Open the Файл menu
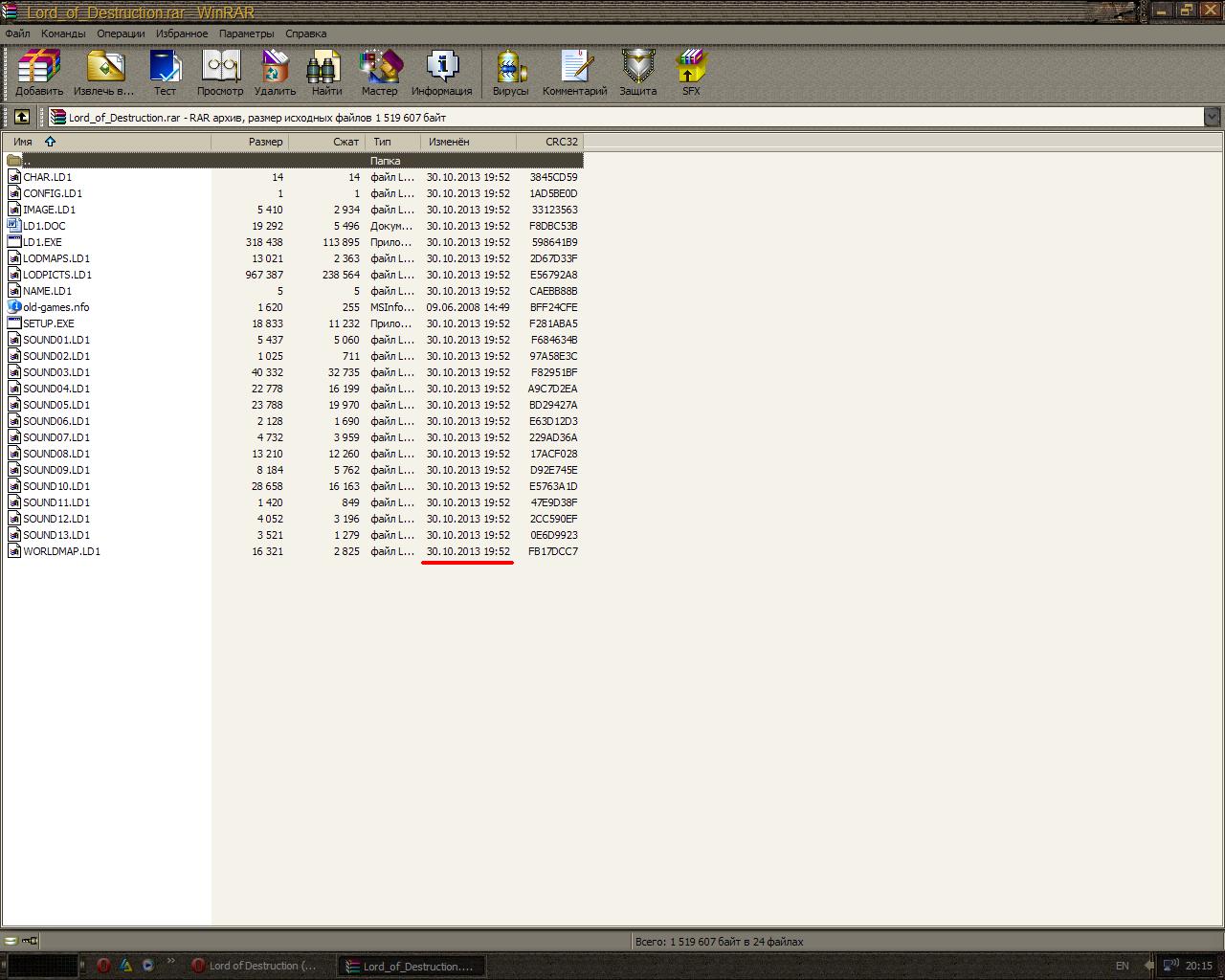Image resolution: width=1225 pixels, height=980 pixels. coord(17,33)
